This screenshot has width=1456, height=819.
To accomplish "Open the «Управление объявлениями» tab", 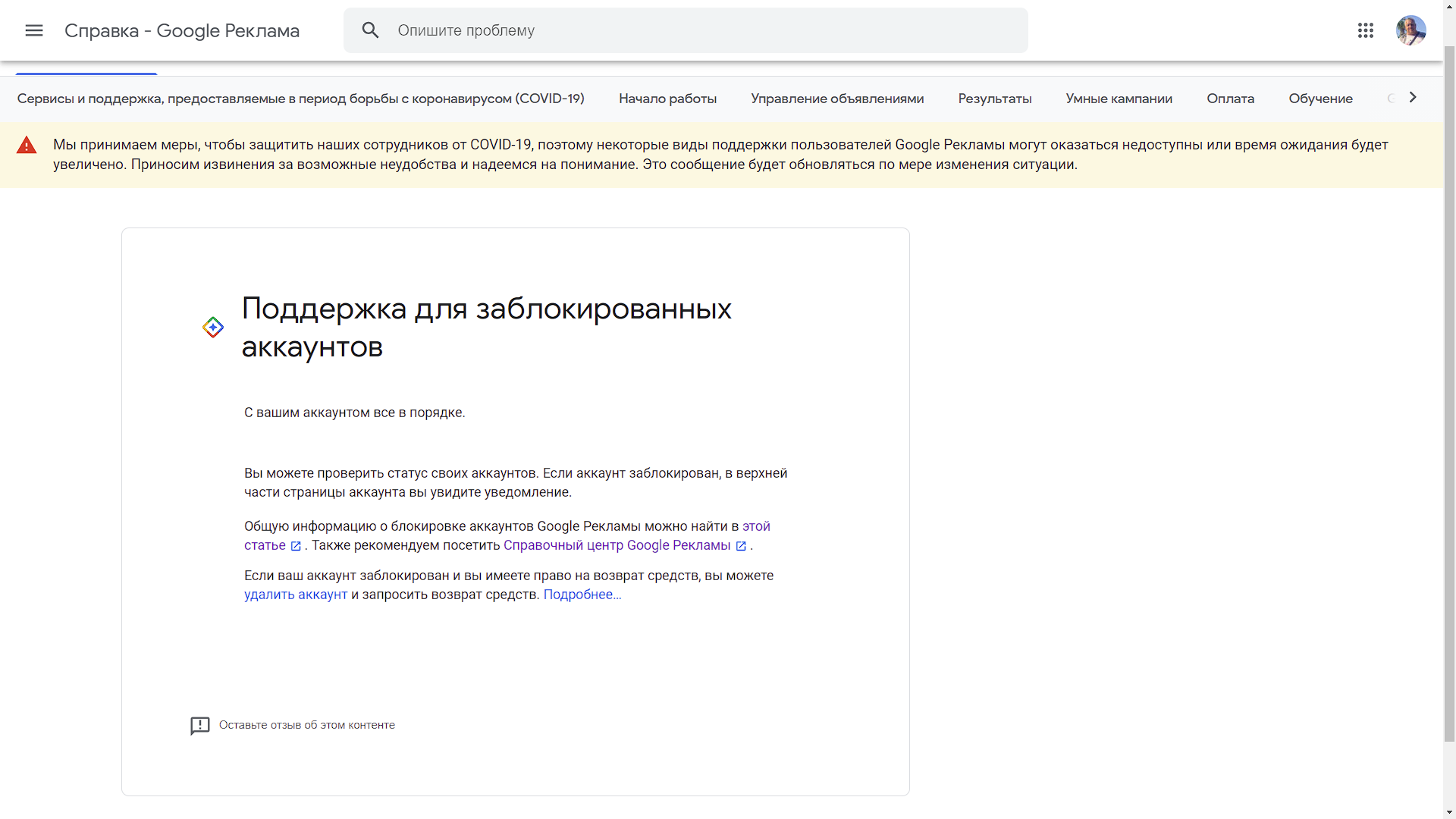I will [837, 99].
